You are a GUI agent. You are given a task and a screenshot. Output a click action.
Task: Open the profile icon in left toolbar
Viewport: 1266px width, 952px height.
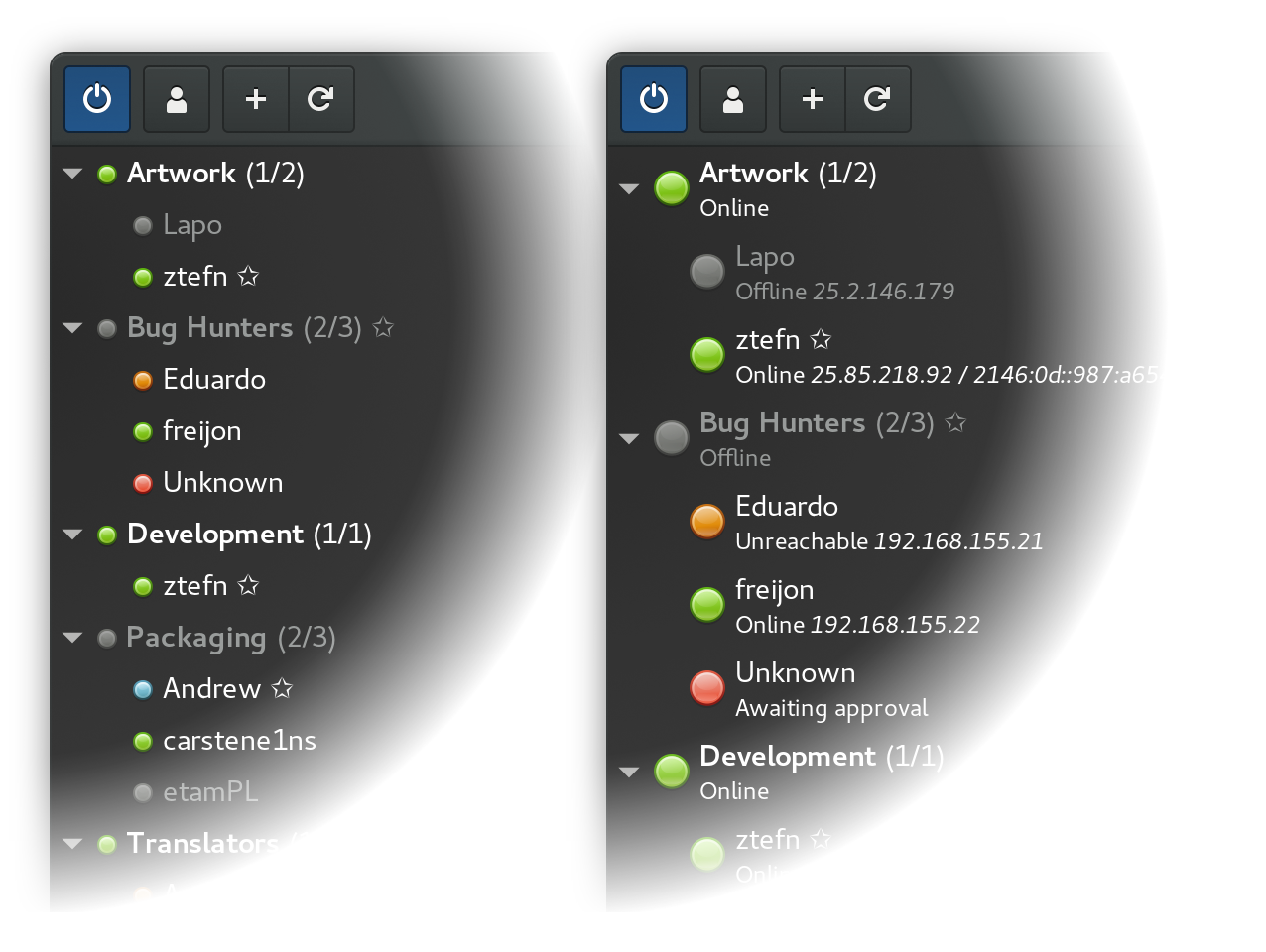coord(177,99)
